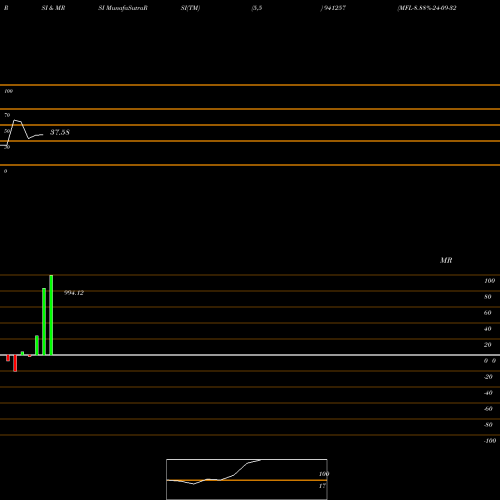Click the 'SI & MR' header text
The height and width of the screenshot is (500, 500).
point(53,8)
